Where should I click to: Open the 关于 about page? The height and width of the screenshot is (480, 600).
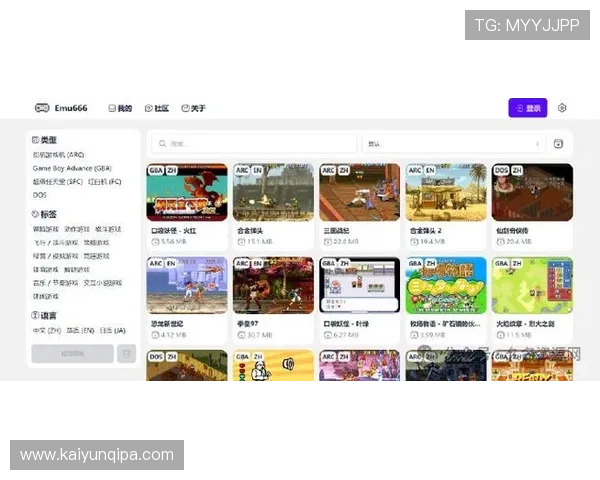193,108
